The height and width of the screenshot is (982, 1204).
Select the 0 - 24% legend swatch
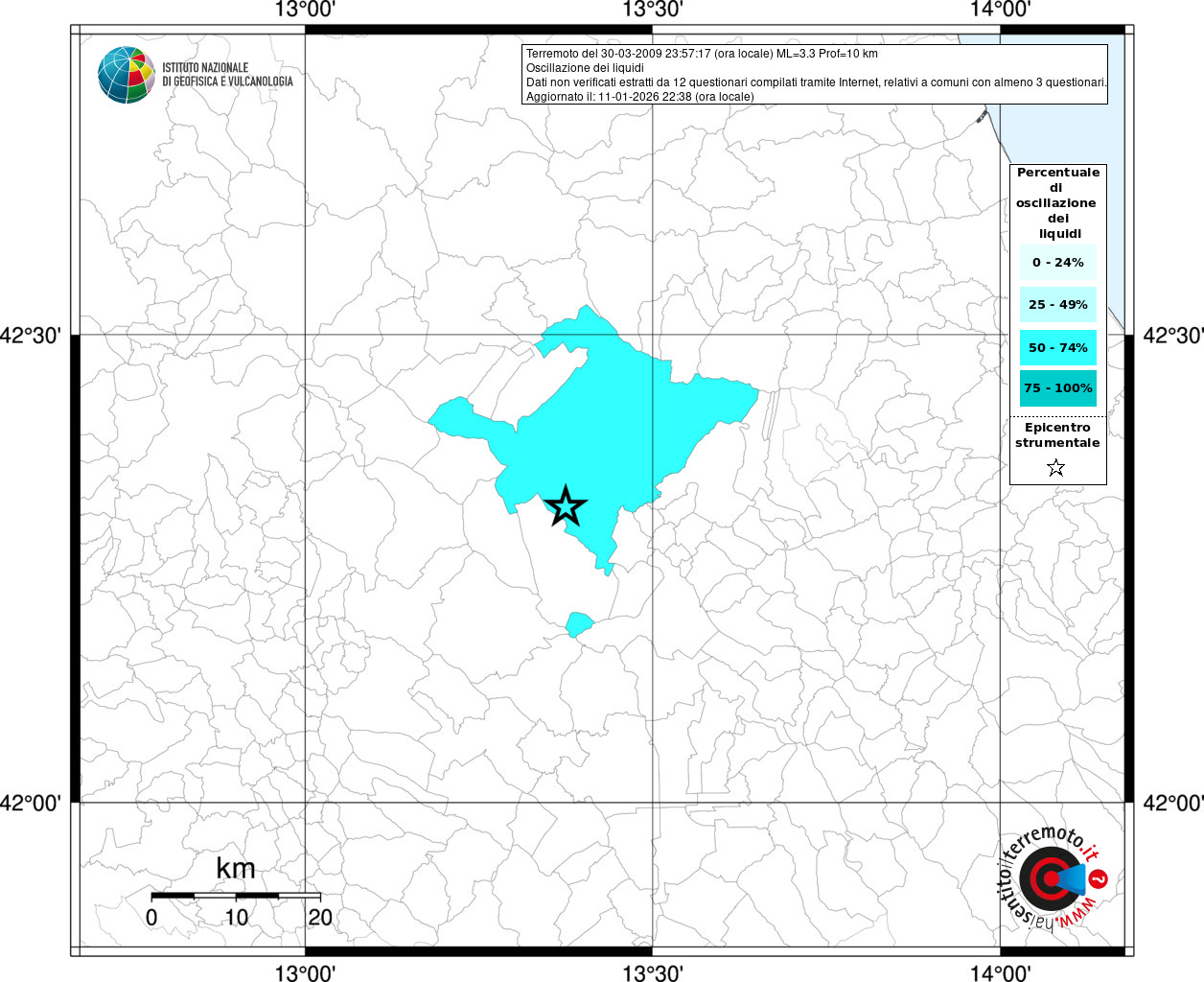click(1058, 262)
